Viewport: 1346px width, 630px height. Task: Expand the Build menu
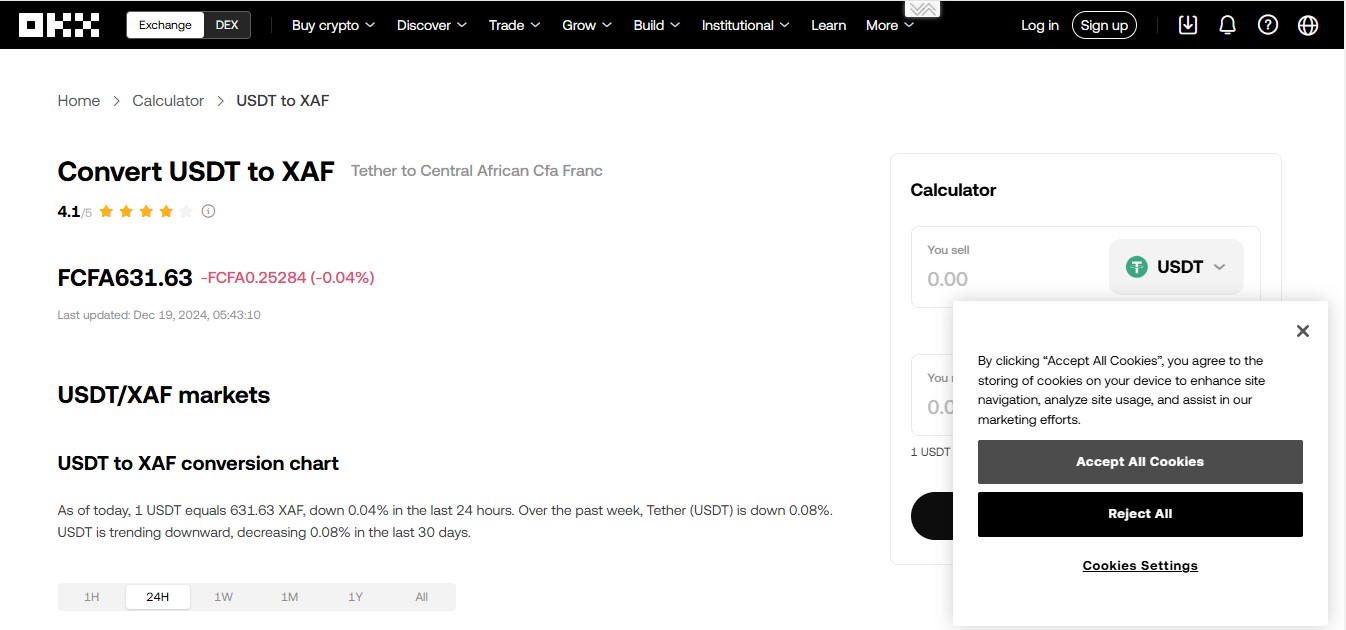click(x=657, y=25)
